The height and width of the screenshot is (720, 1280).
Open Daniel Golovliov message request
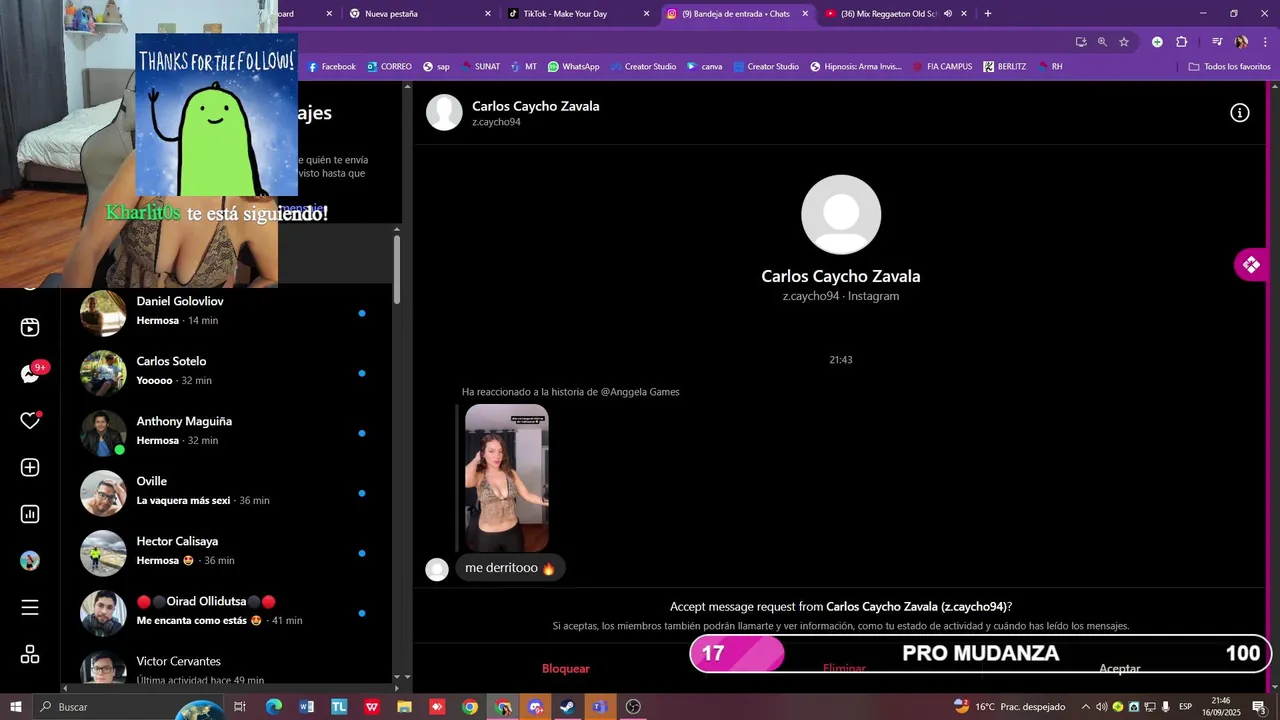tap(226, 311)
